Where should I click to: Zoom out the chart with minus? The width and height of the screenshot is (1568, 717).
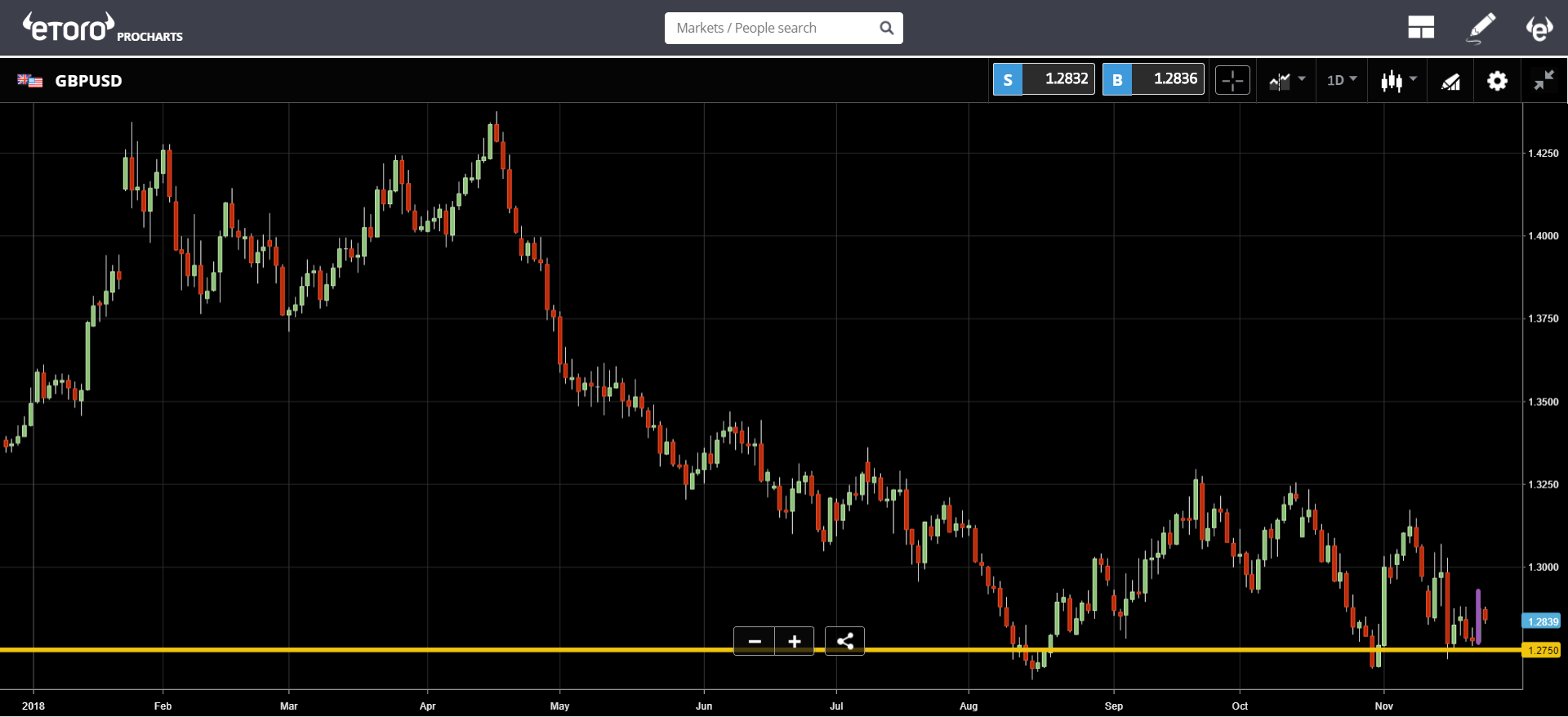tap(755, 641)
